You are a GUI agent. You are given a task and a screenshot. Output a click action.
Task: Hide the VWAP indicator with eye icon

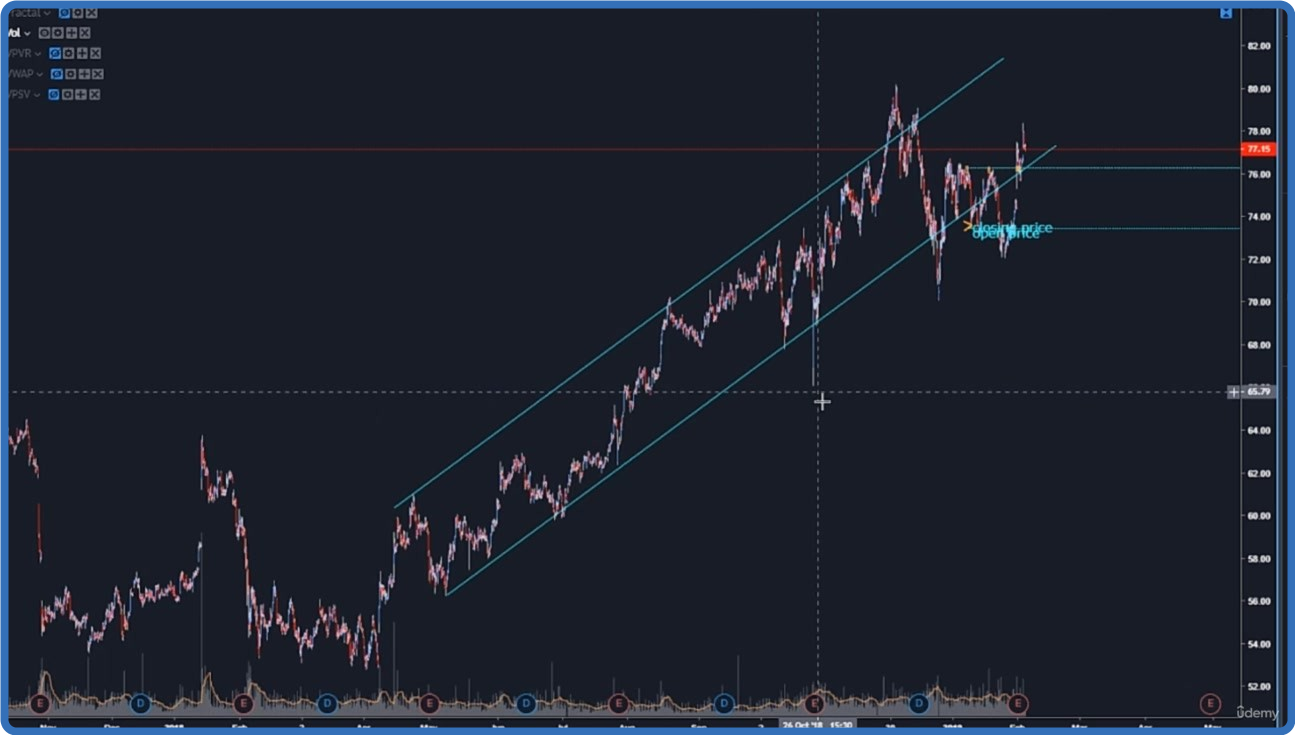(57, 74)
